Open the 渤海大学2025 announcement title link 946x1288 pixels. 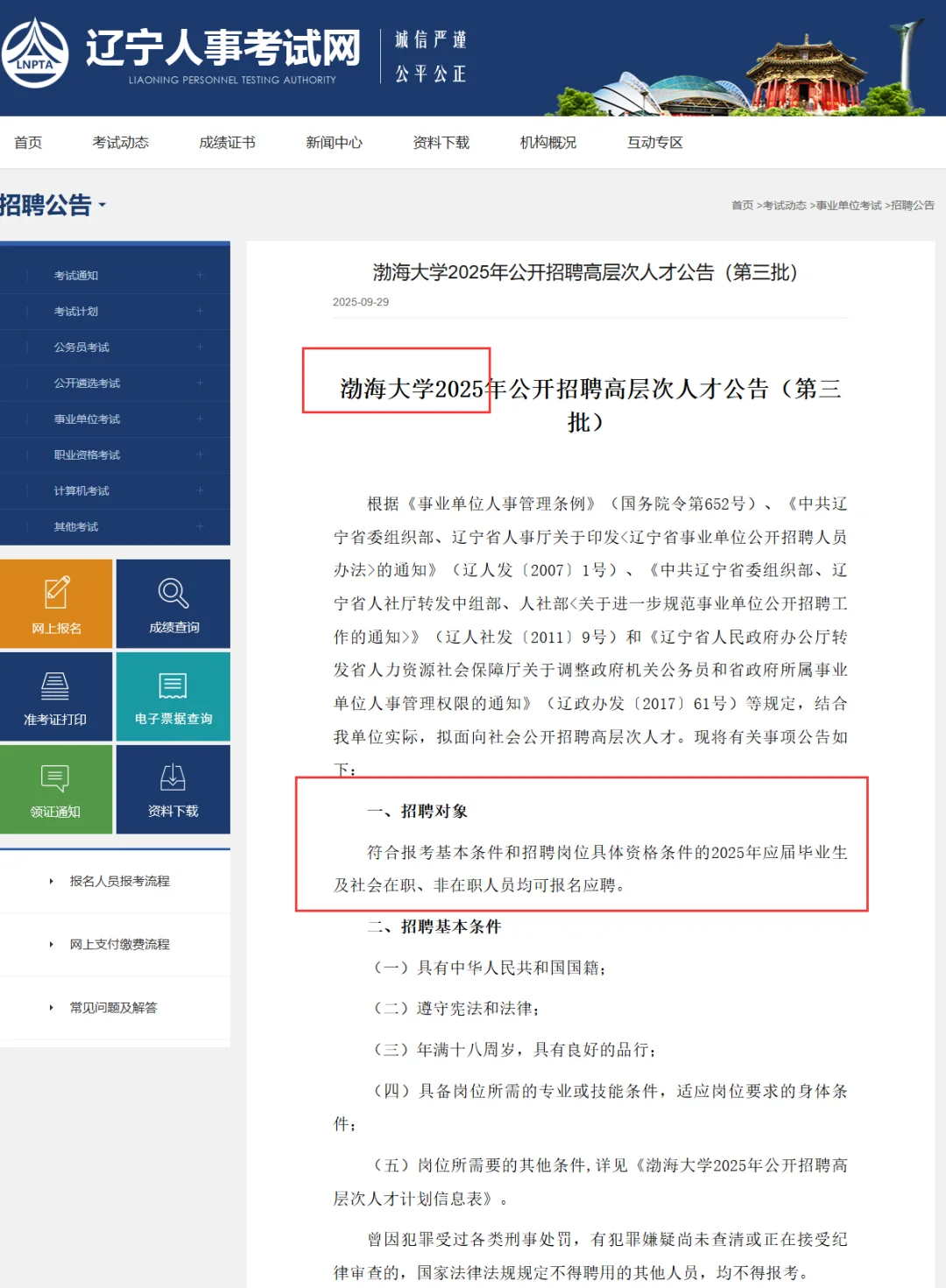pos(582,271)
